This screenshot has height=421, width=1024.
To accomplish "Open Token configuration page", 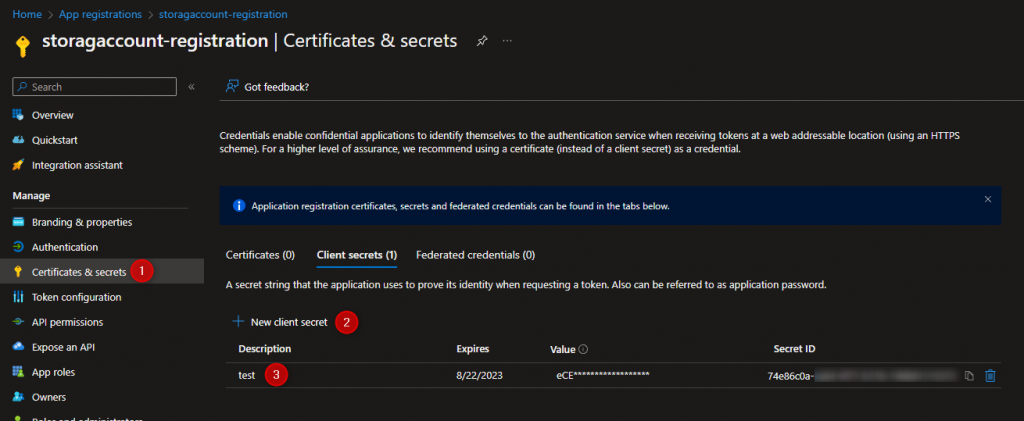I will (x=76, y=297).
